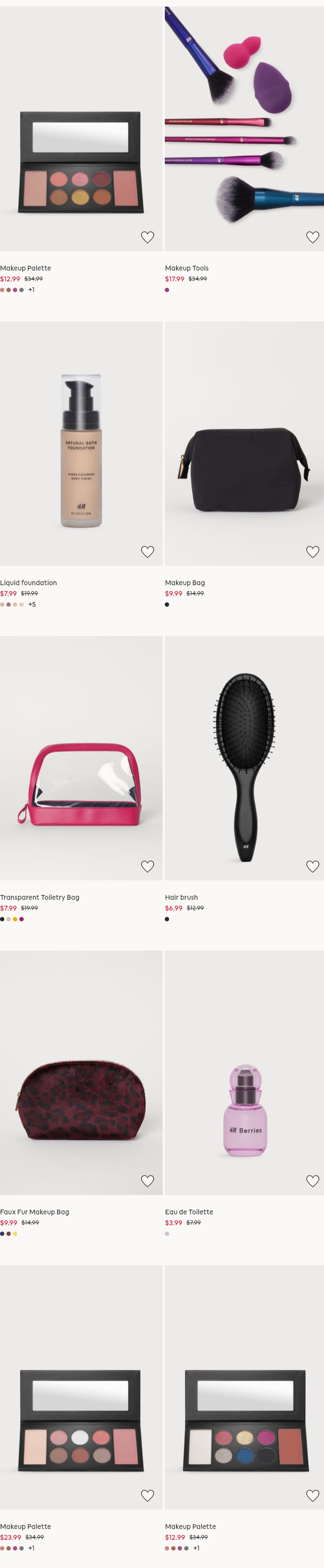Open the Makeup Tools product link

coord(187,268)
